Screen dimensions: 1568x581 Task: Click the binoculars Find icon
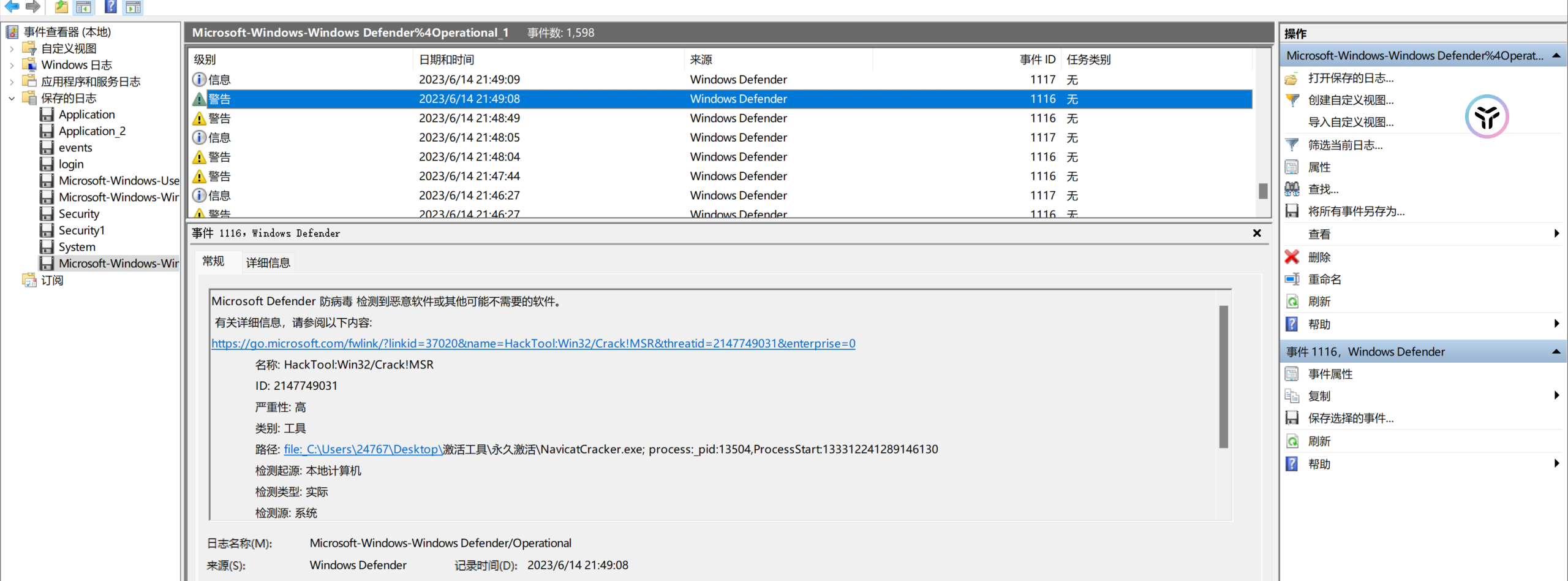point(1292,189)
